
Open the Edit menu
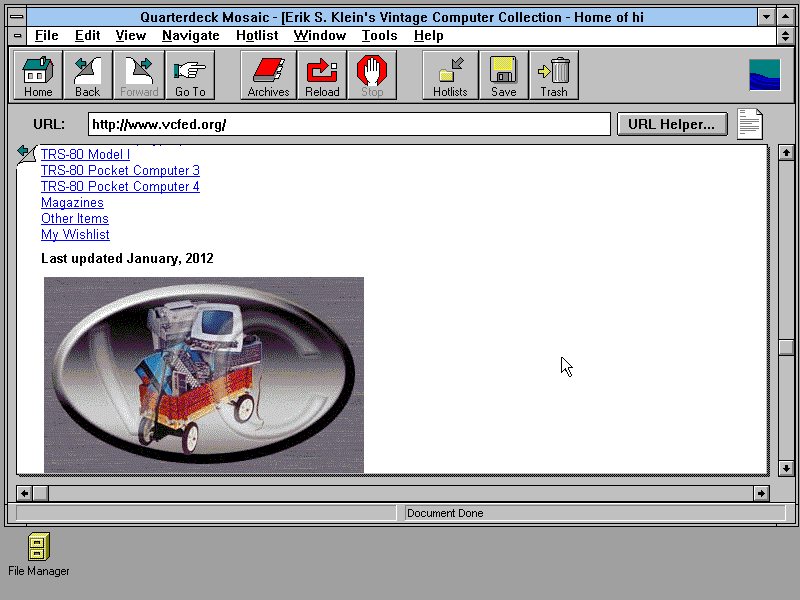click(87, 36)
